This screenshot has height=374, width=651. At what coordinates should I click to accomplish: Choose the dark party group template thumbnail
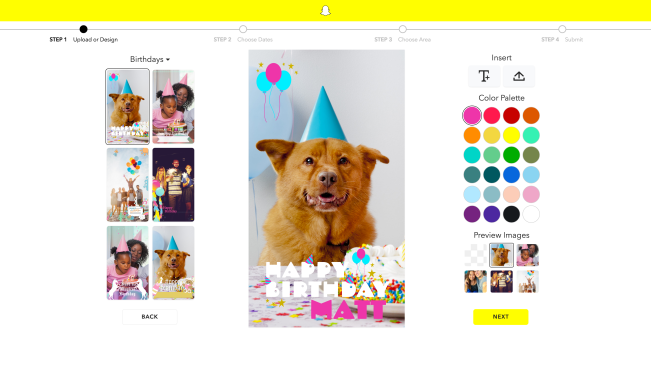coord(173,185)
